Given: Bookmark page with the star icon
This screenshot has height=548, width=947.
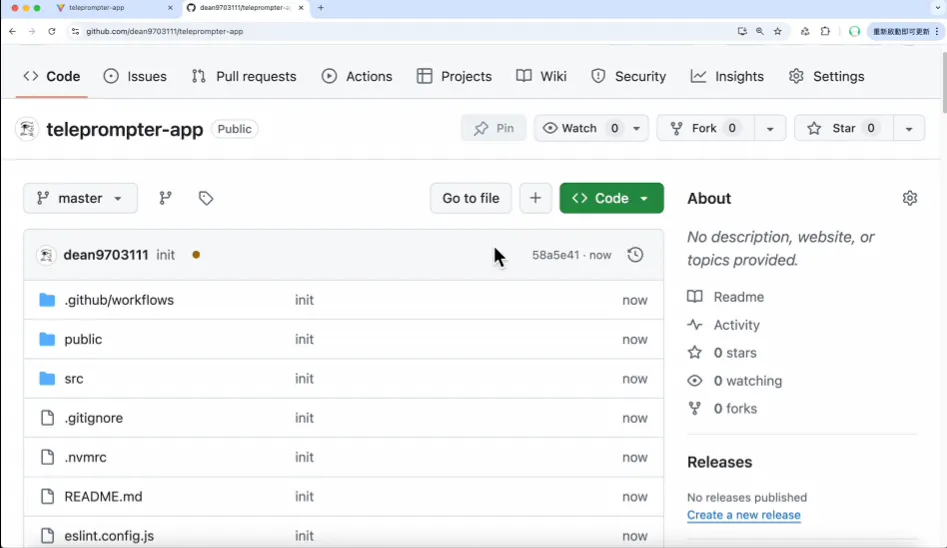Looking at the screenshot, I should pos(778,31).
